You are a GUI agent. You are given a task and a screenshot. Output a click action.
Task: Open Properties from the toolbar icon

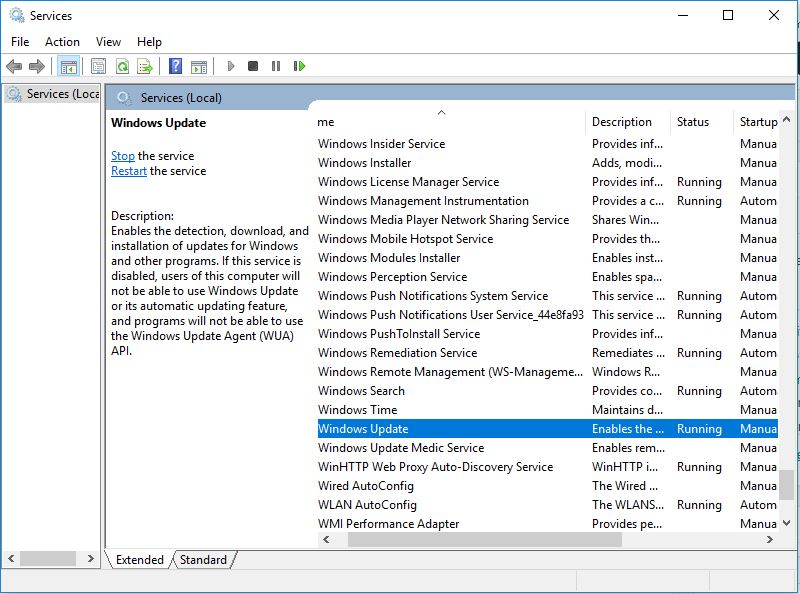pos(98,67)
